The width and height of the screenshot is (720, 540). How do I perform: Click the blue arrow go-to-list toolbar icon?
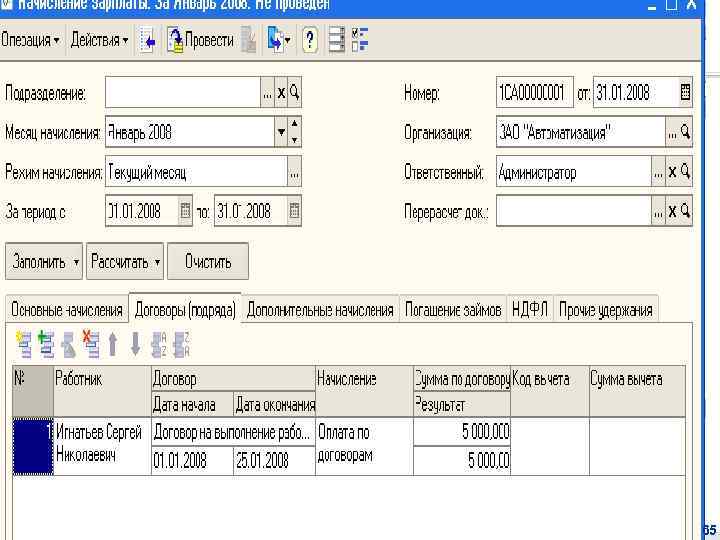click(147, 40)
